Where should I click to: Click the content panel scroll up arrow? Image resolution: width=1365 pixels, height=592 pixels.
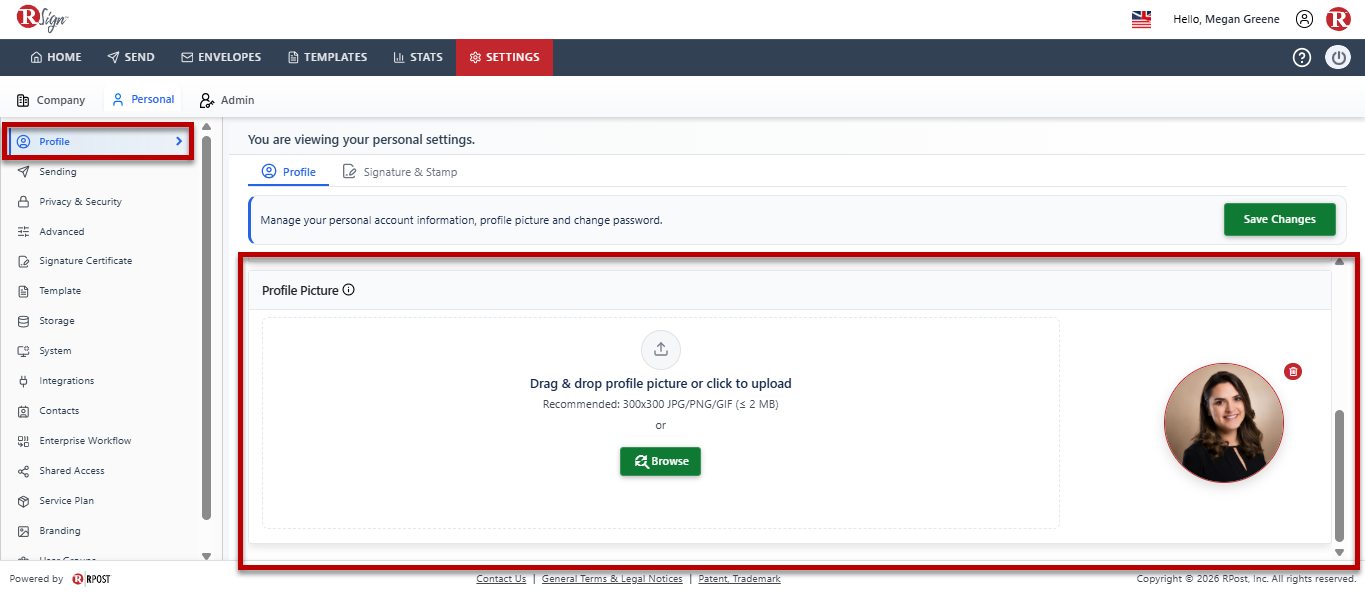point(1339,262)
